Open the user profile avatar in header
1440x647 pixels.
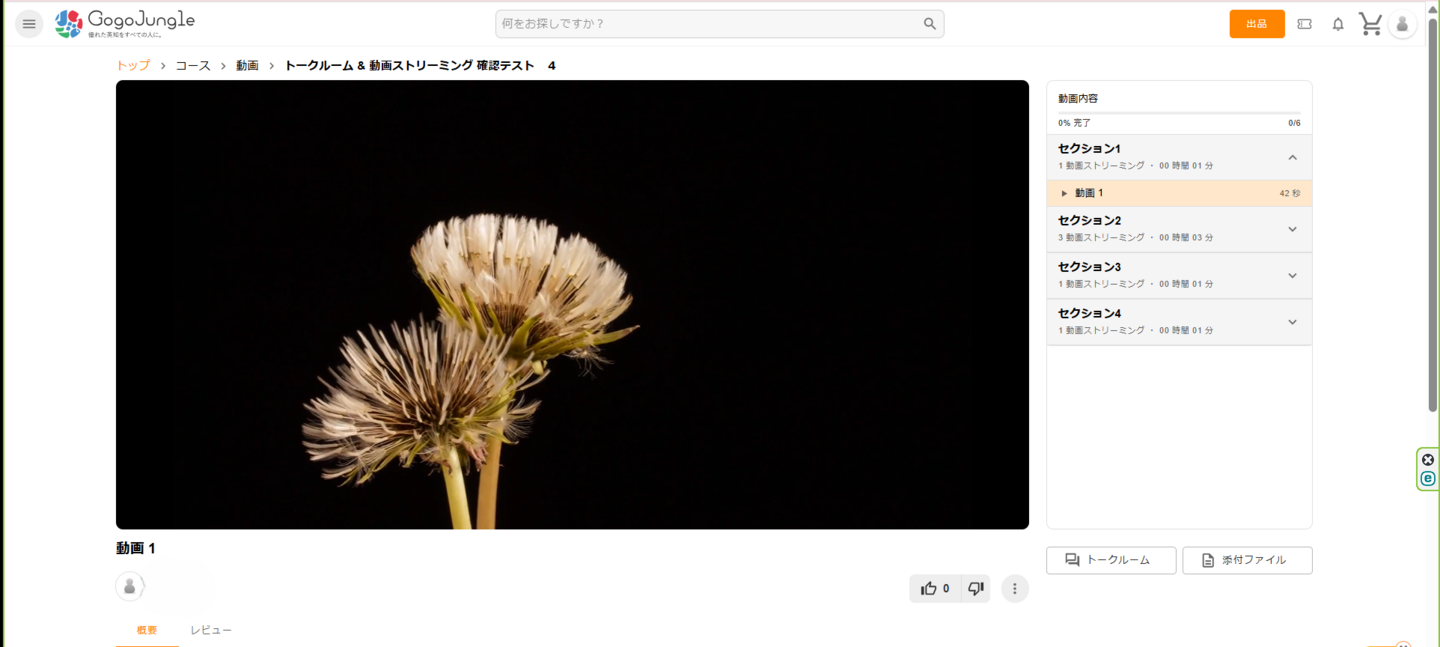[1402, 24]
